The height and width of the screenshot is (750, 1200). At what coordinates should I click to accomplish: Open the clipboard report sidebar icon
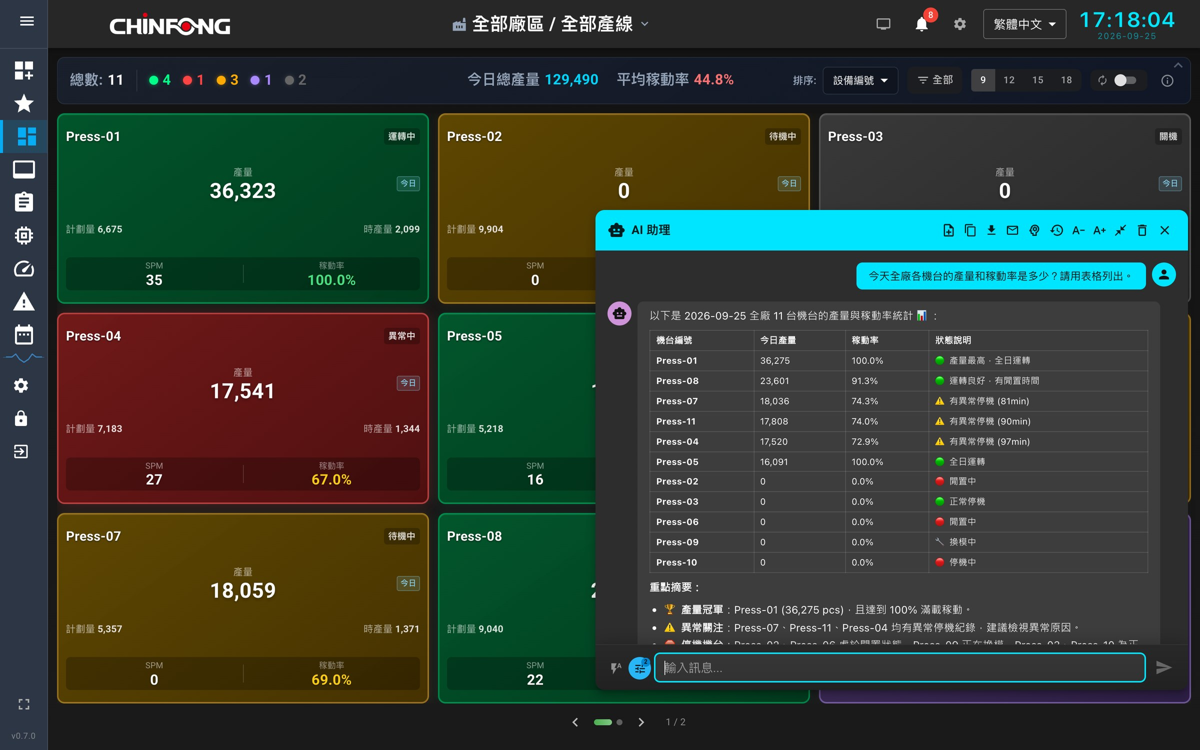point(24,202)
